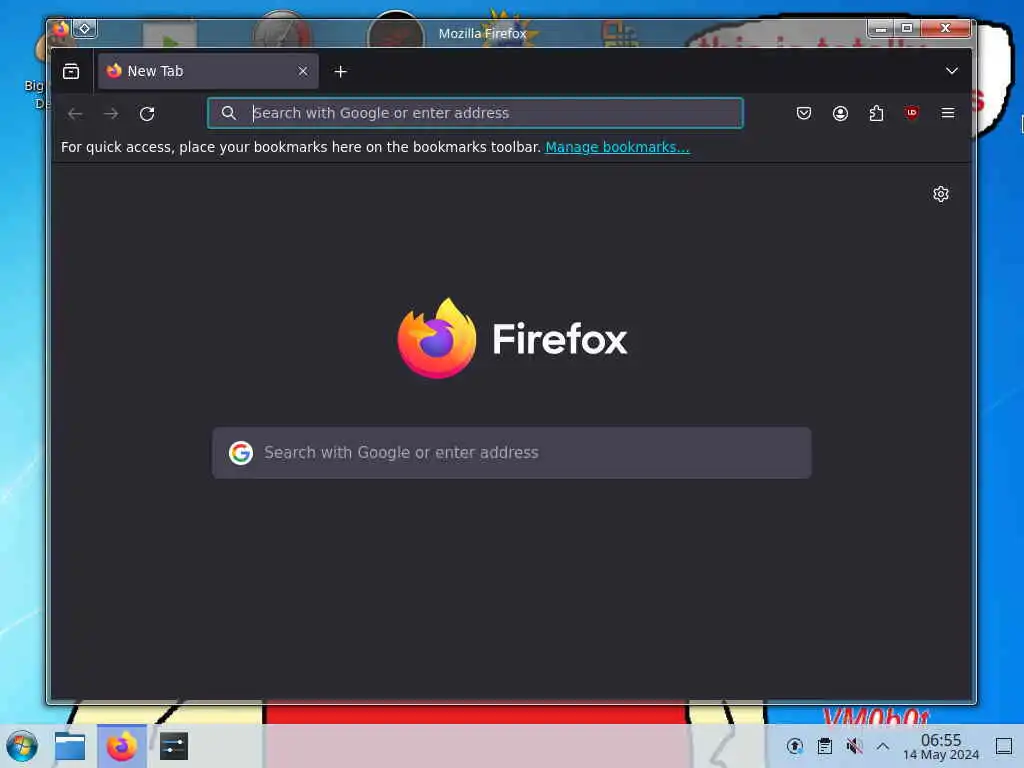Save page to Pocket
This screenshot has height=768, width=1024.
pos(804,114)
